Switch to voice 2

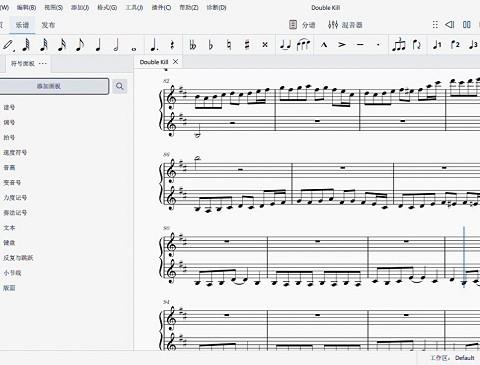click(455, 45)
